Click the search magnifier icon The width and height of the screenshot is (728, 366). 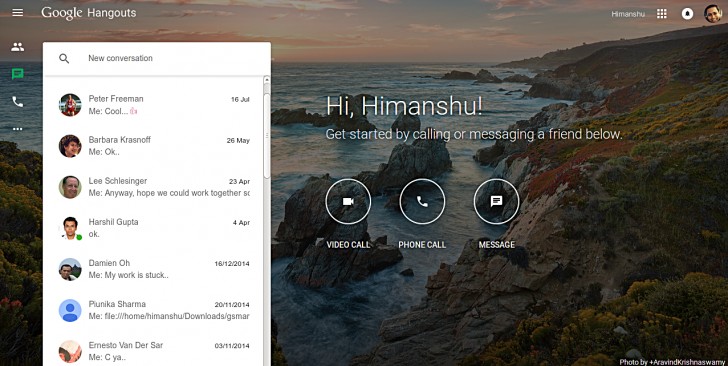pyautogui.click(x=64, y=59)
